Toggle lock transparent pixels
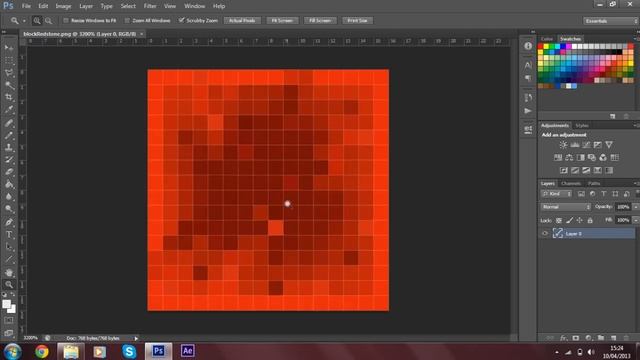This screenshot has height=360, width=640. 559,220
